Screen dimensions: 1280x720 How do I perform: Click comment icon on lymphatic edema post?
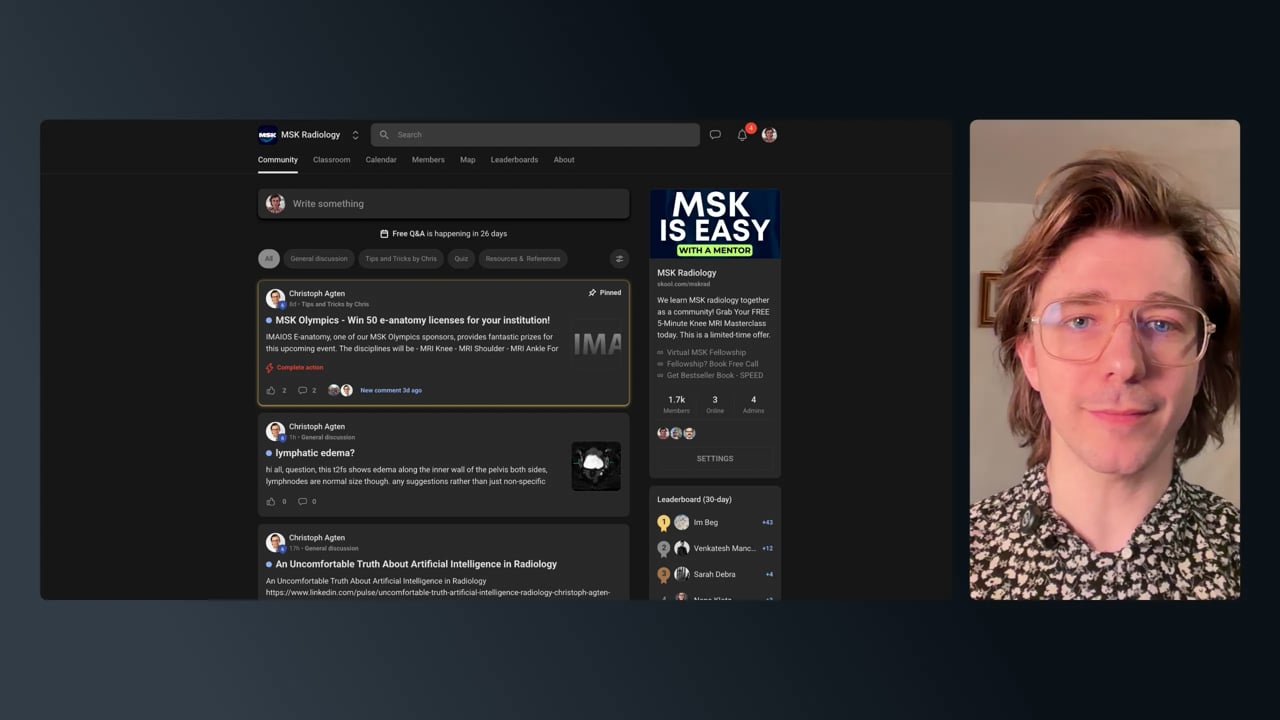click(x=302, y=501)
